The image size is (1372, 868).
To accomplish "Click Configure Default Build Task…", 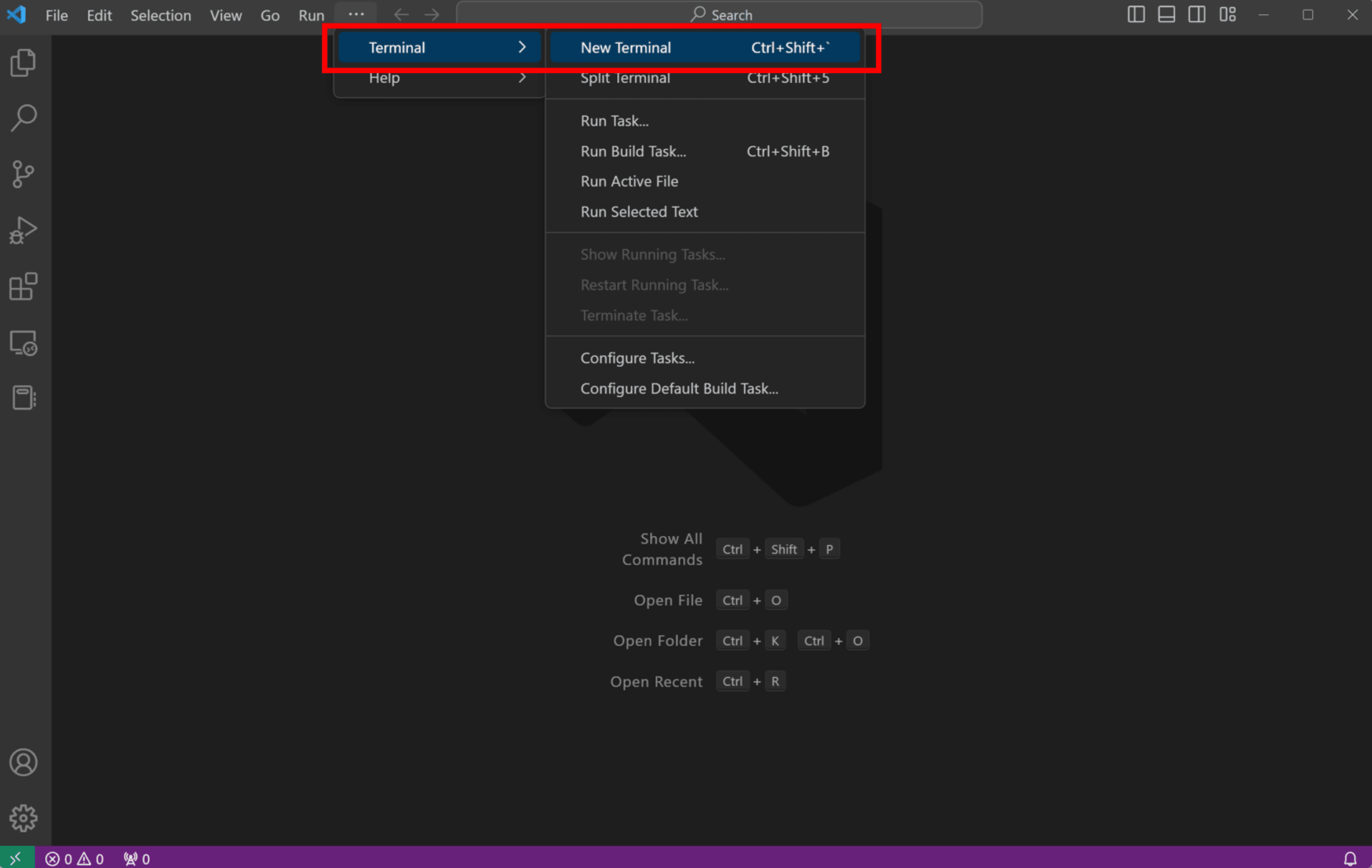I will coord(679,388).
